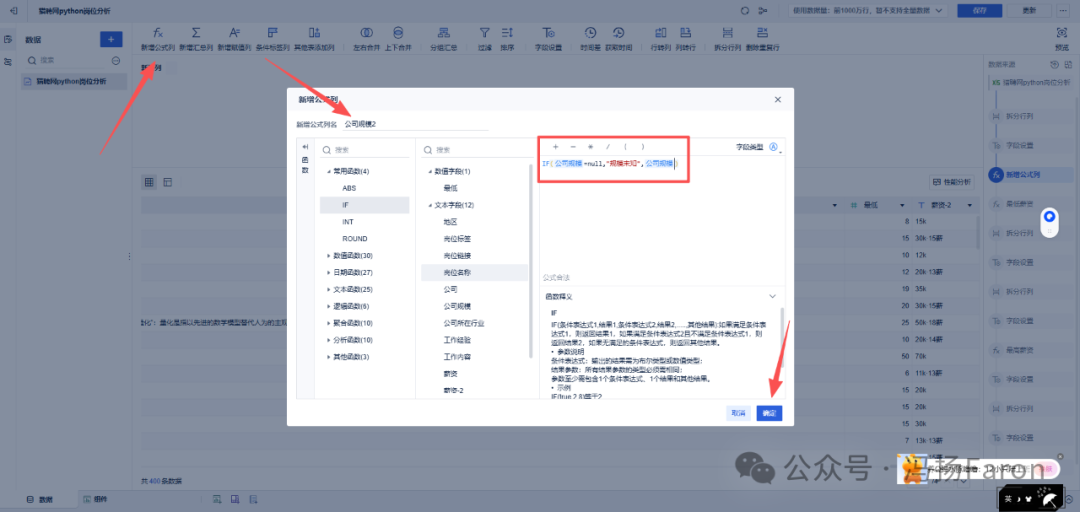Select the 岗位名称 field
Screen dimensions: 1080x512
click(x=475, y=273)
